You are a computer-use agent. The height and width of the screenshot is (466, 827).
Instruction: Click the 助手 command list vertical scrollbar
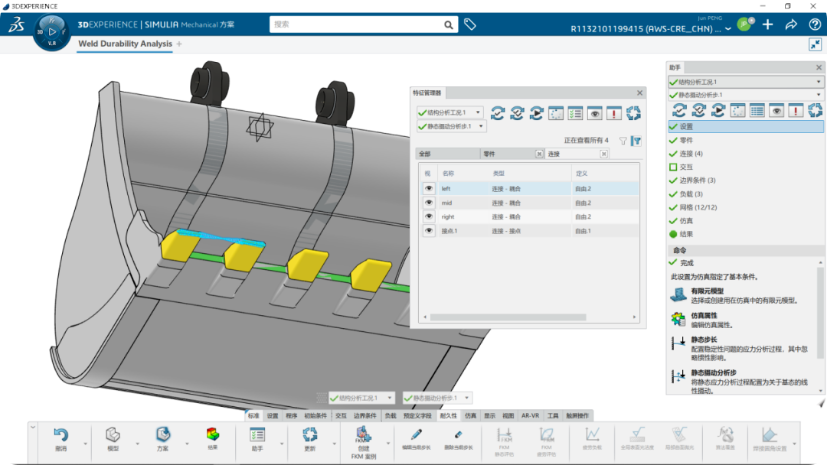point(820,313)
